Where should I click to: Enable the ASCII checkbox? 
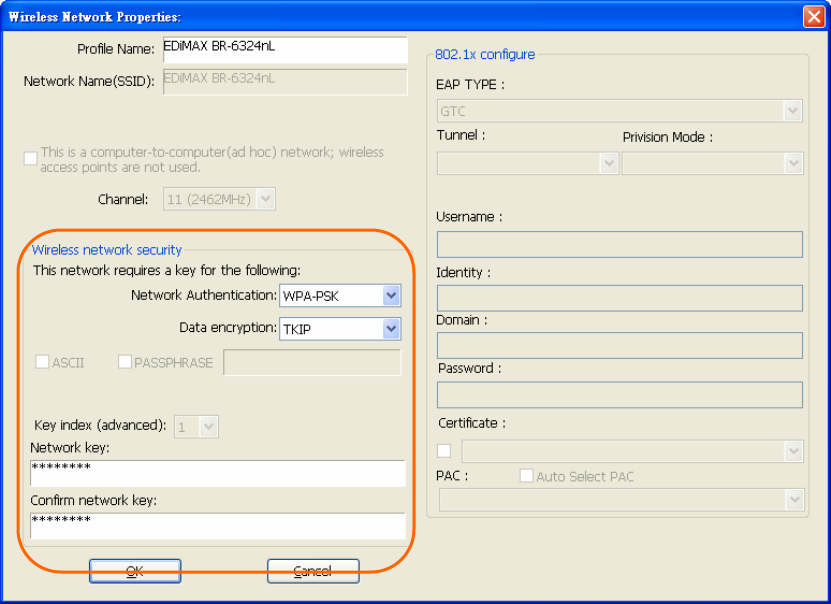point(42,362)
